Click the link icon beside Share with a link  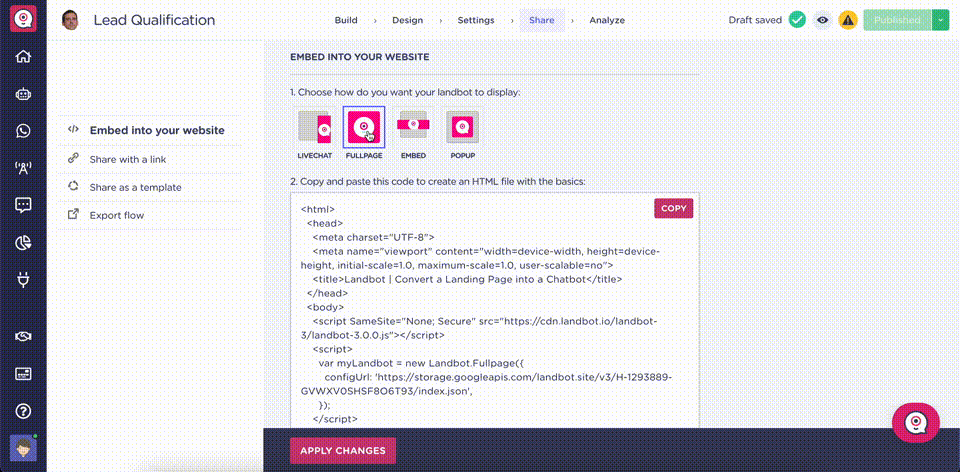[73, 159]
